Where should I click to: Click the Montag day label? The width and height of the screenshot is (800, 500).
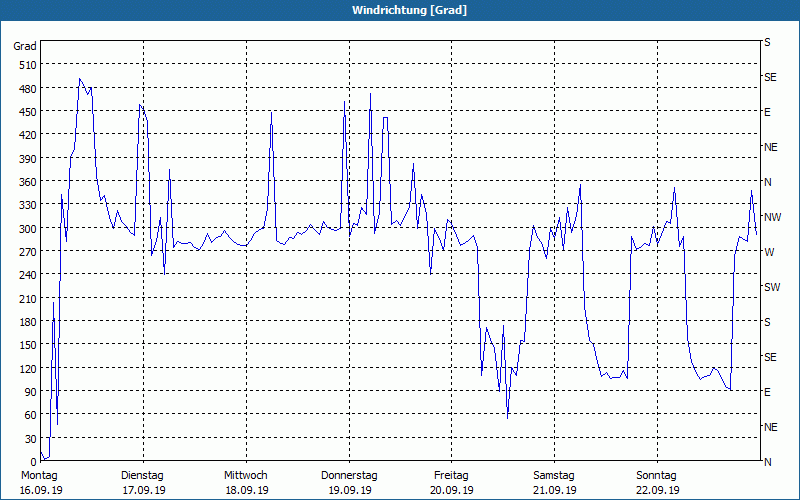[x=39, y=476]
